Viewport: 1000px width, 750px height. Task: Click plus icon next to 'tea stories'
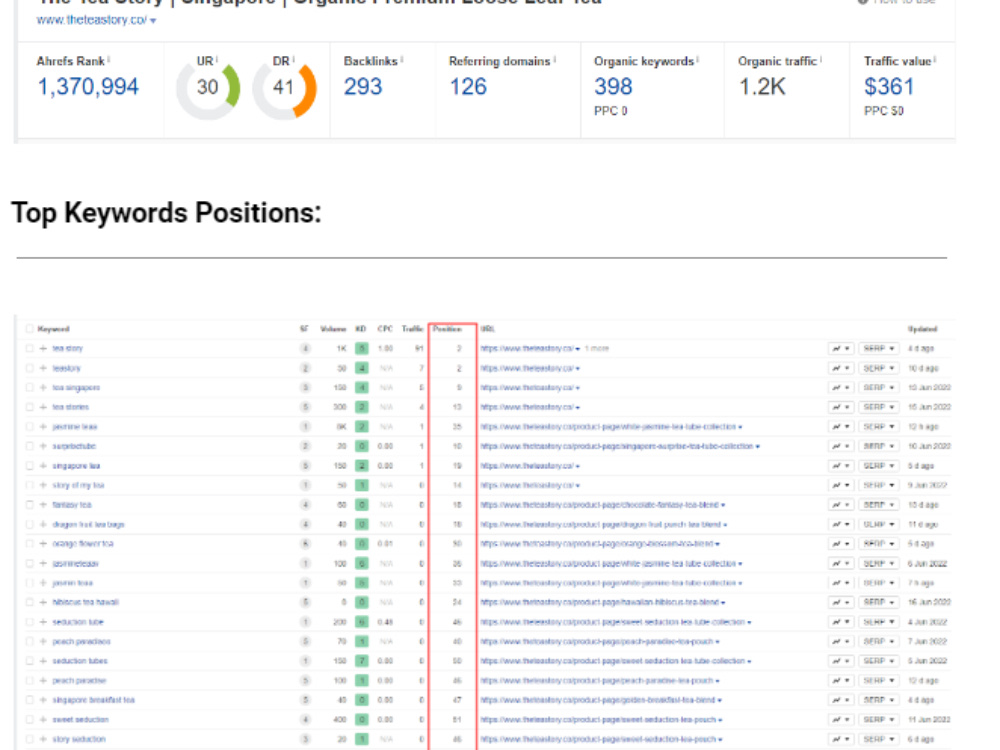coord(43,407)
